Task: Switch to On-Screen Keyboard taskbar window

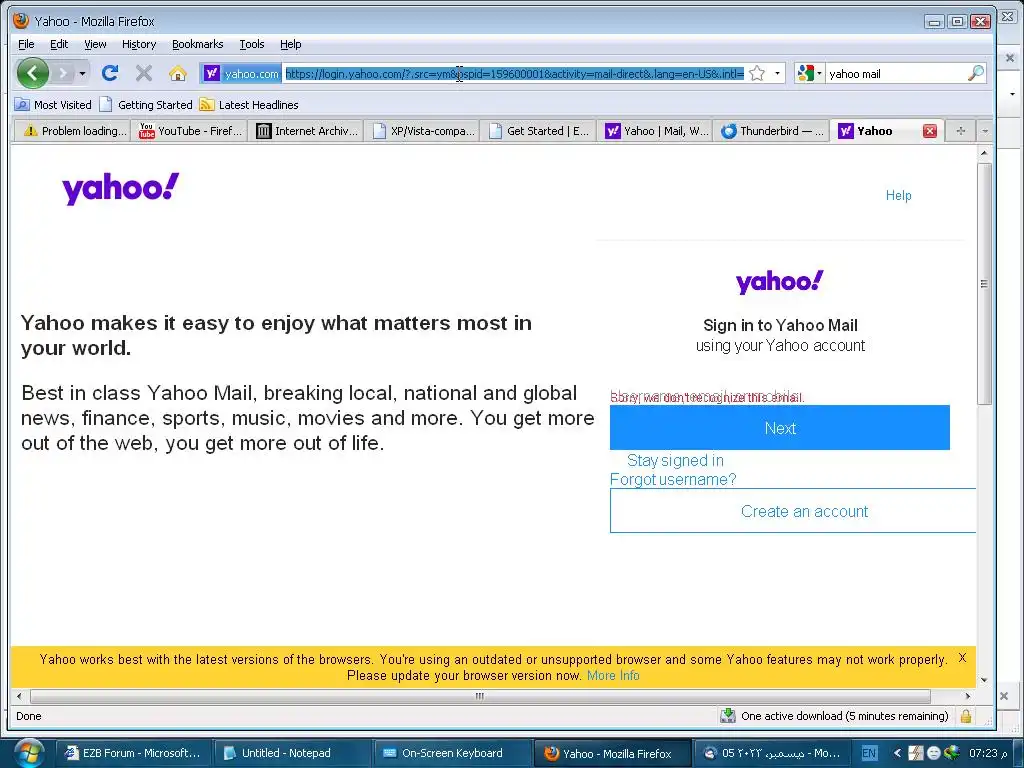Action: pyautogui.click(x=453, y=754)
